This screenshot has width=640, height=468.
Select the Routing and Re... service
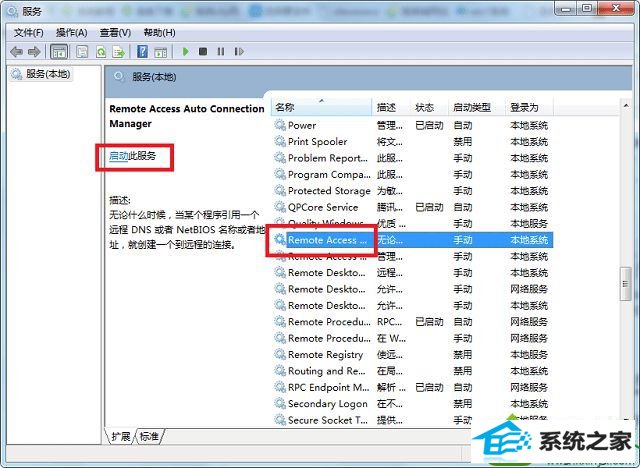(412, 371)
